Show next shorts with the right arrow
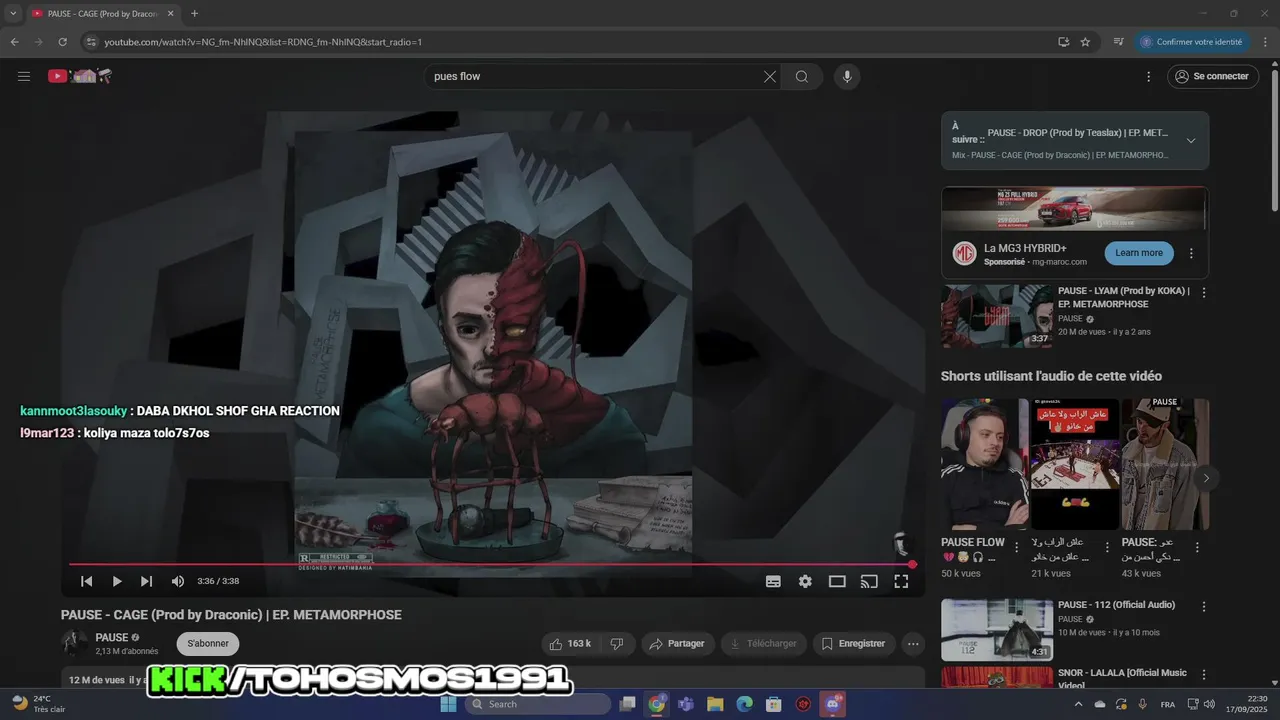This screenshot has width=1280, height=720. (1206, 478)
